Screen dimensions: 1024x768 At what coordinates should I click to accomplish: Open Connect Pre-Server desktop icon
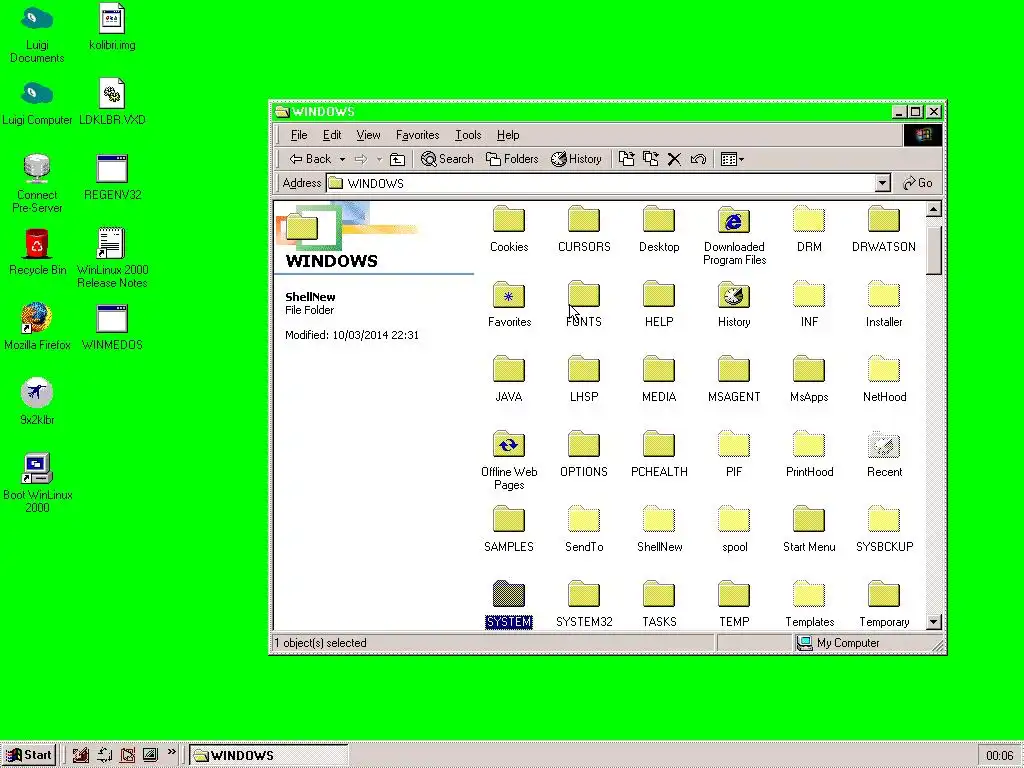[x=37, y=183]
